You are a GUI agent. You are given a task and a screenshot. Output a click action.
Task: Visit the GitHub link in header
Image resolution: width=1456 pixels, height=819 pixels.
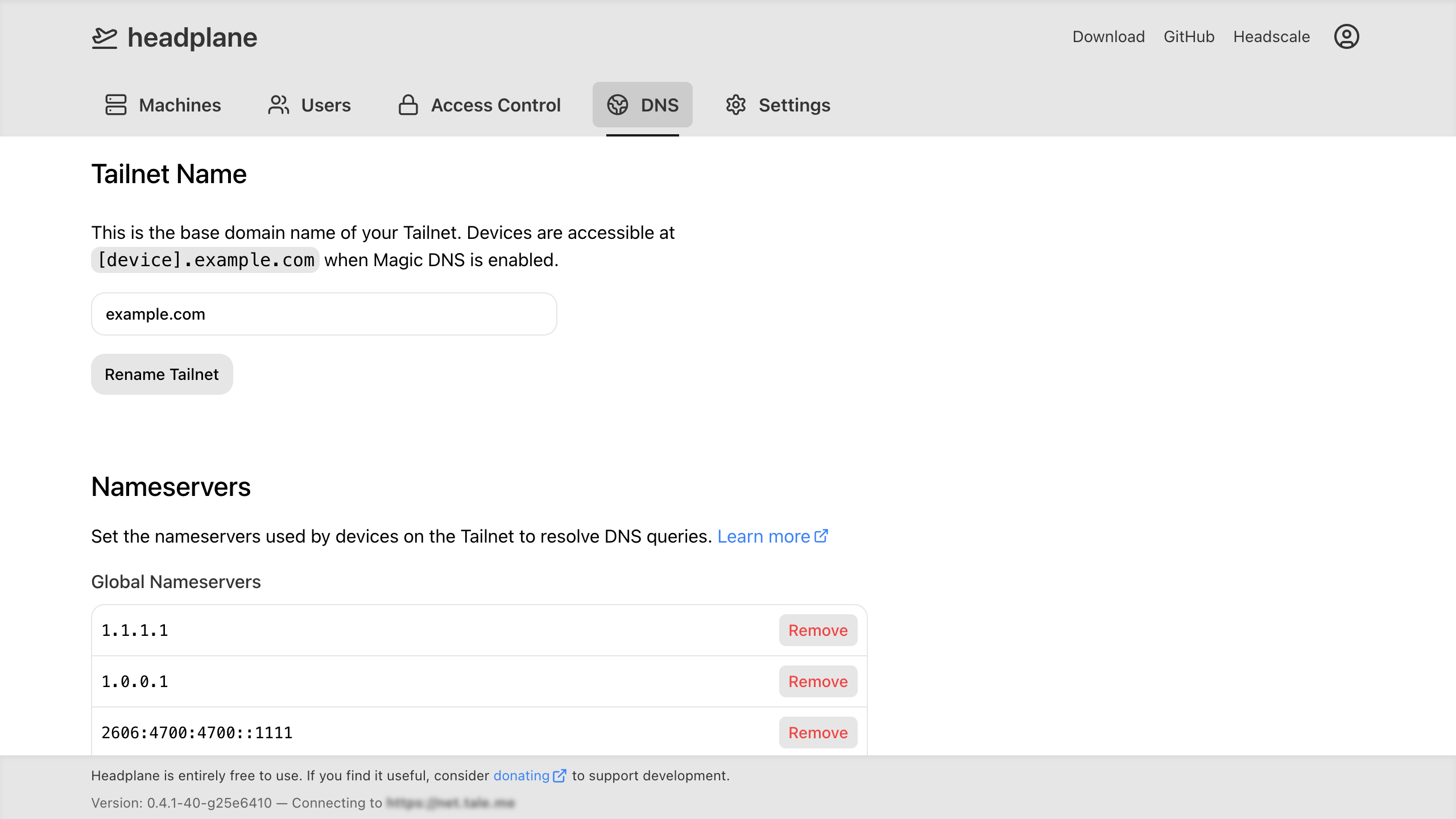1189,37
